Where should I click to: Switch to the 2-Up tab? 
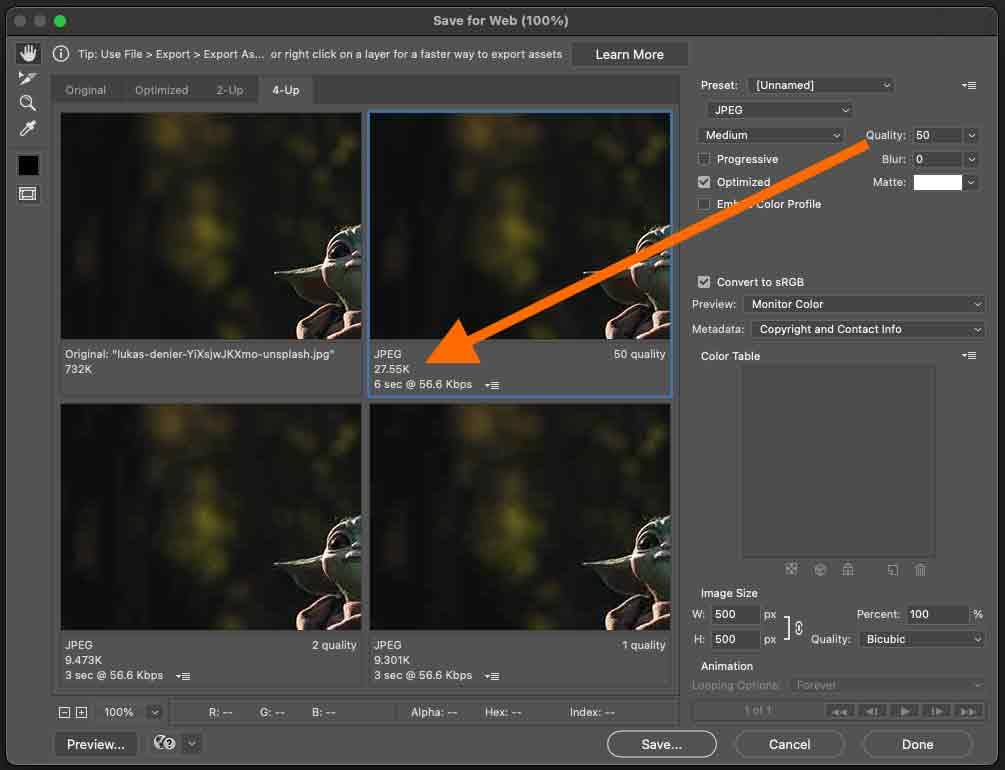[x=229, y=90]
